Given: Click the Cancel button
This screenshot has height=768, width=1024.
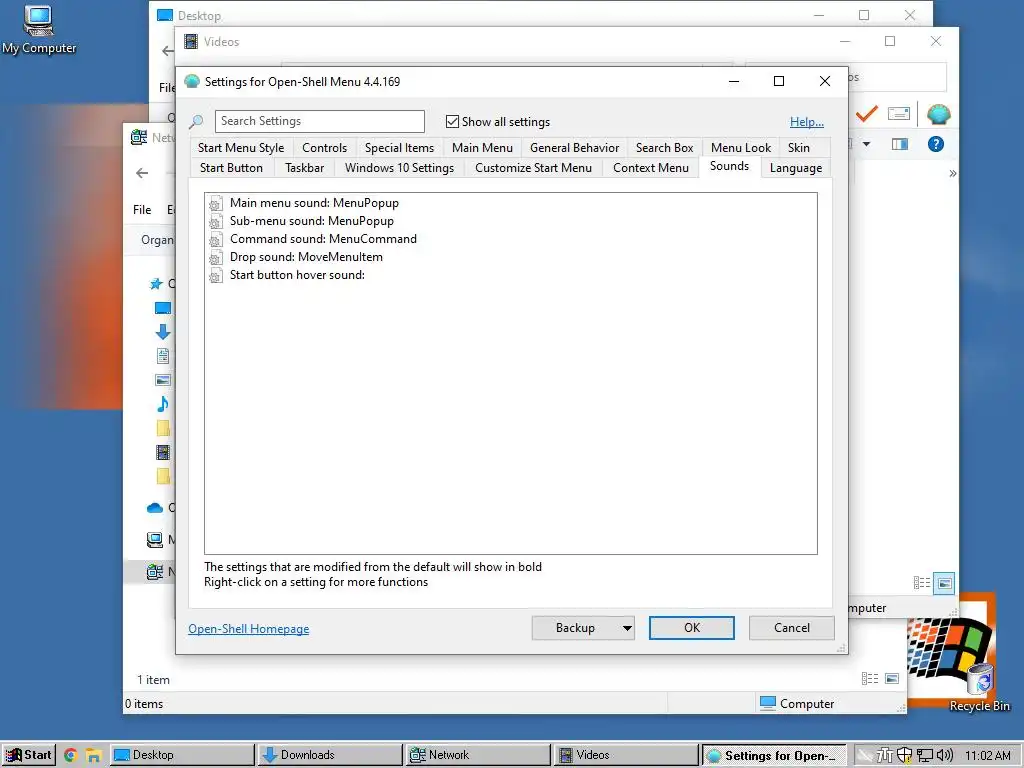Looking at the screenshot, I should click(792, 628).
